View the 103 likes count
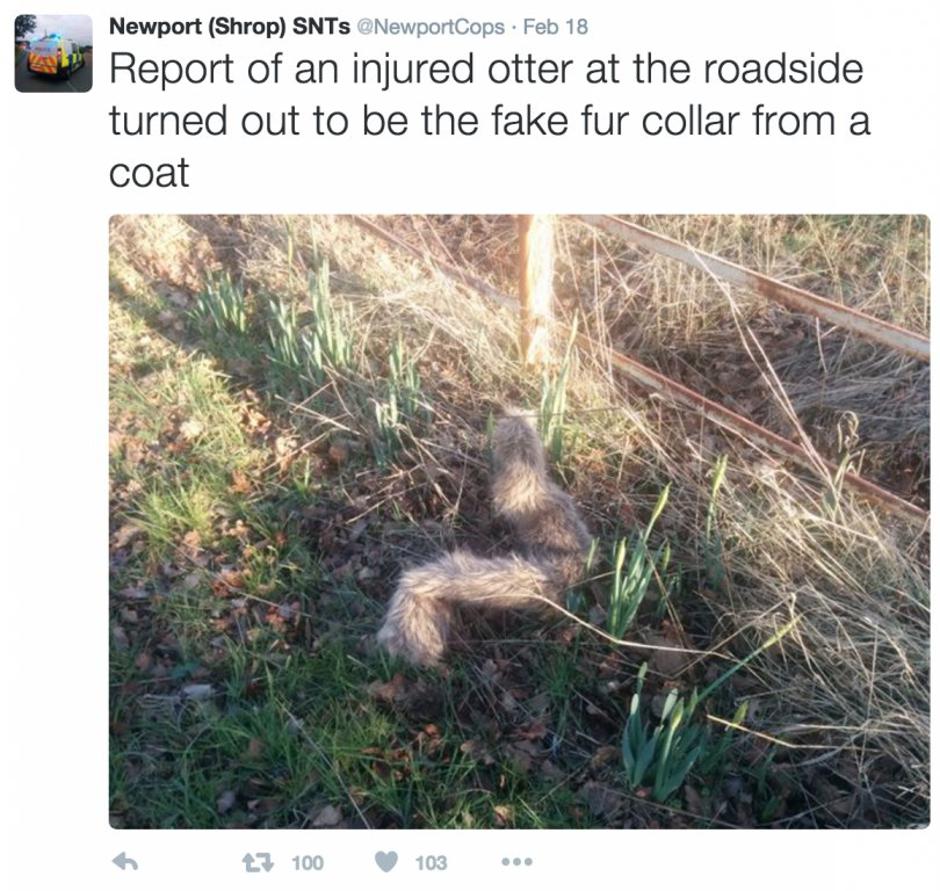The image size is (940, 891). (431, 863)
